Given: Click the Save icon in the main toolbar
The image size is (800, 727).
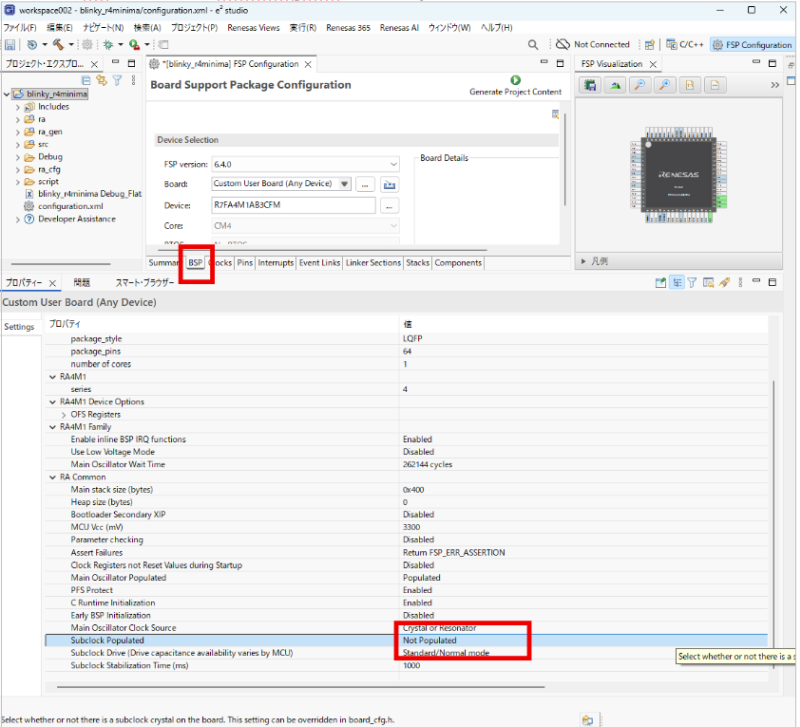Looking at the screenshot, I should point(10,45).
